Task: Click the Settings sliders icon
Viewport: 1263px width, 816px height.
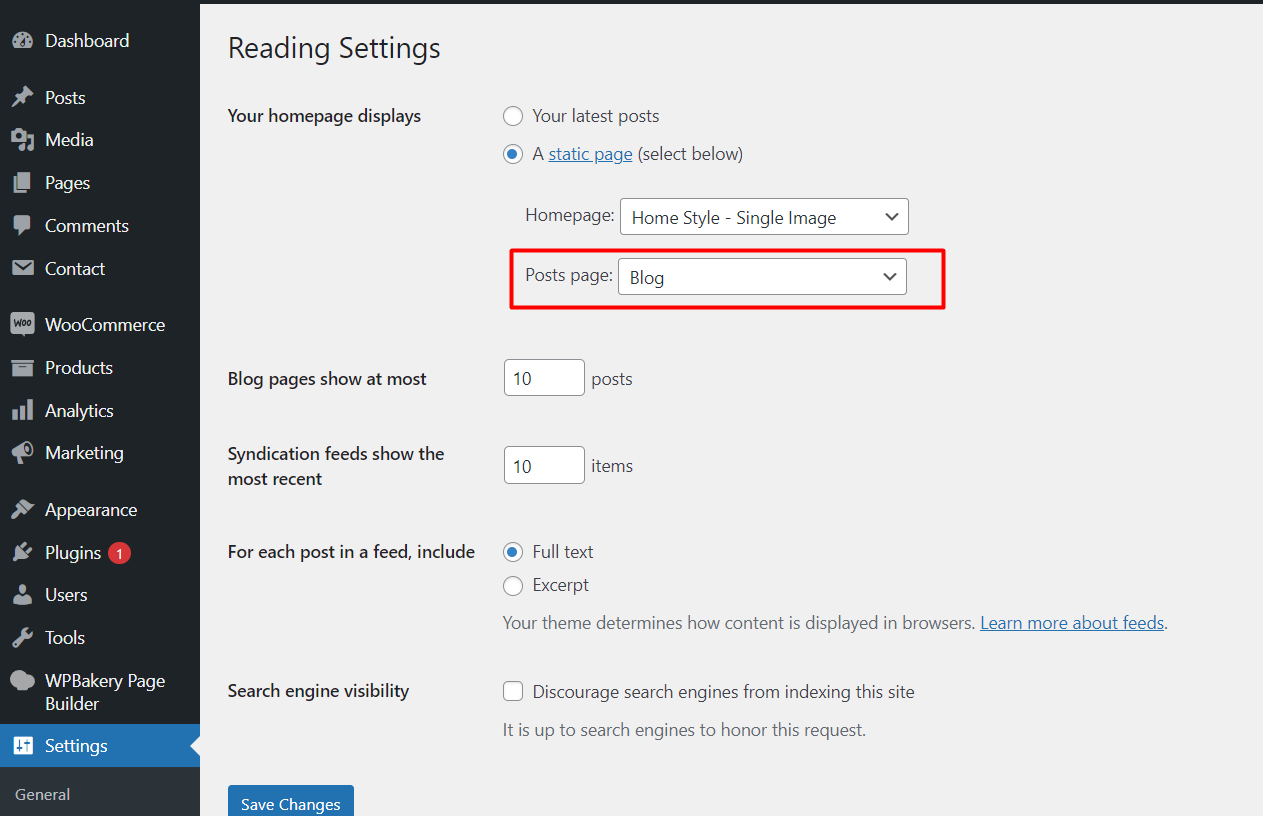Action: (22, 746)
